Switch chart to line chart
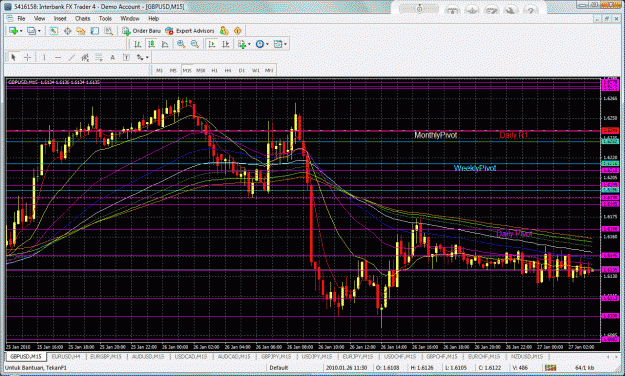The image size is (625, 376). pyautogui.click(x=165, y=44)
